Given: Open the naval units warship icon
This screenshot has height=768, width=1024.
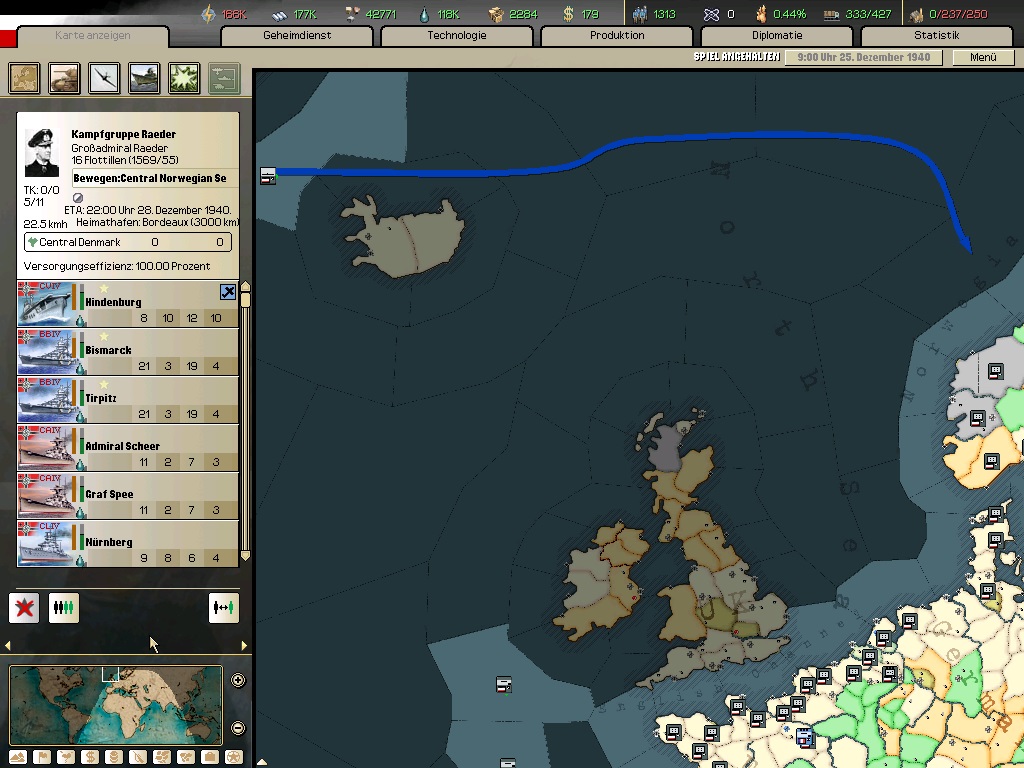Looking at the screenshot, I should (x=145, y=78).
